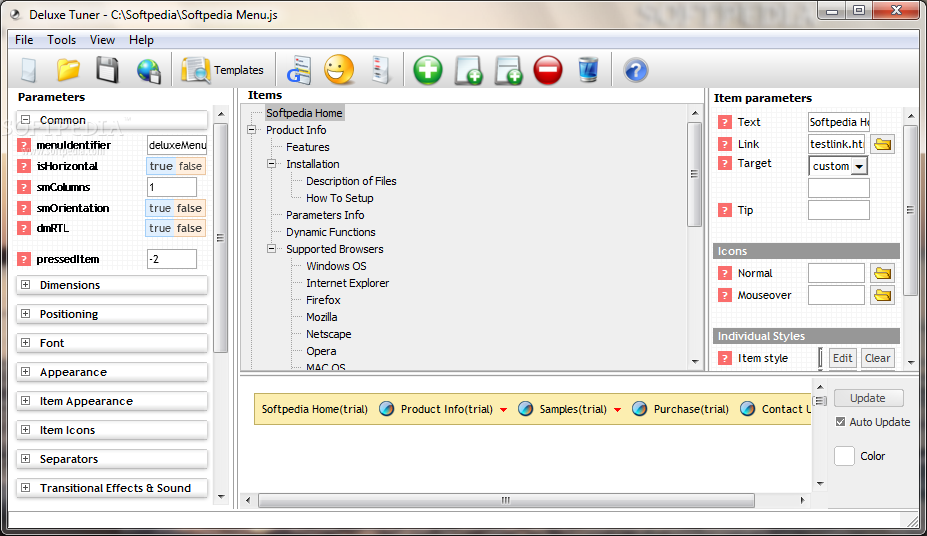Expand the Positioning section
The image size is (927, 536).
coord(25,313)
